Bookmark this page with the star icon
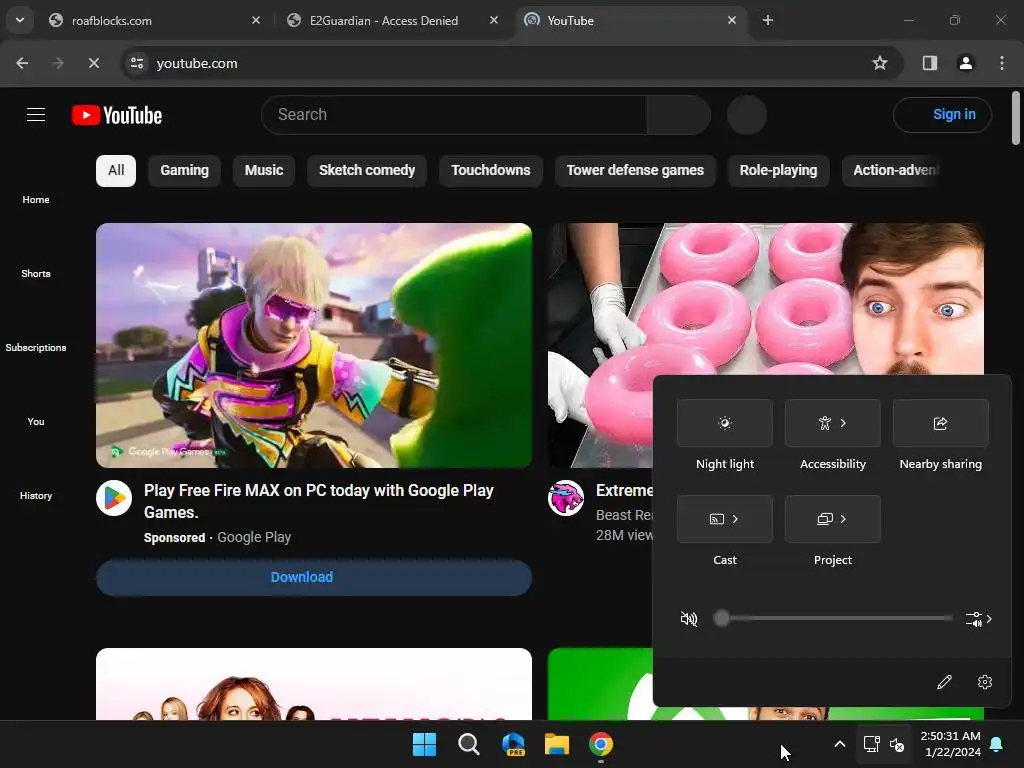Viewport: 1024px width, 768px height. [880, 63]
